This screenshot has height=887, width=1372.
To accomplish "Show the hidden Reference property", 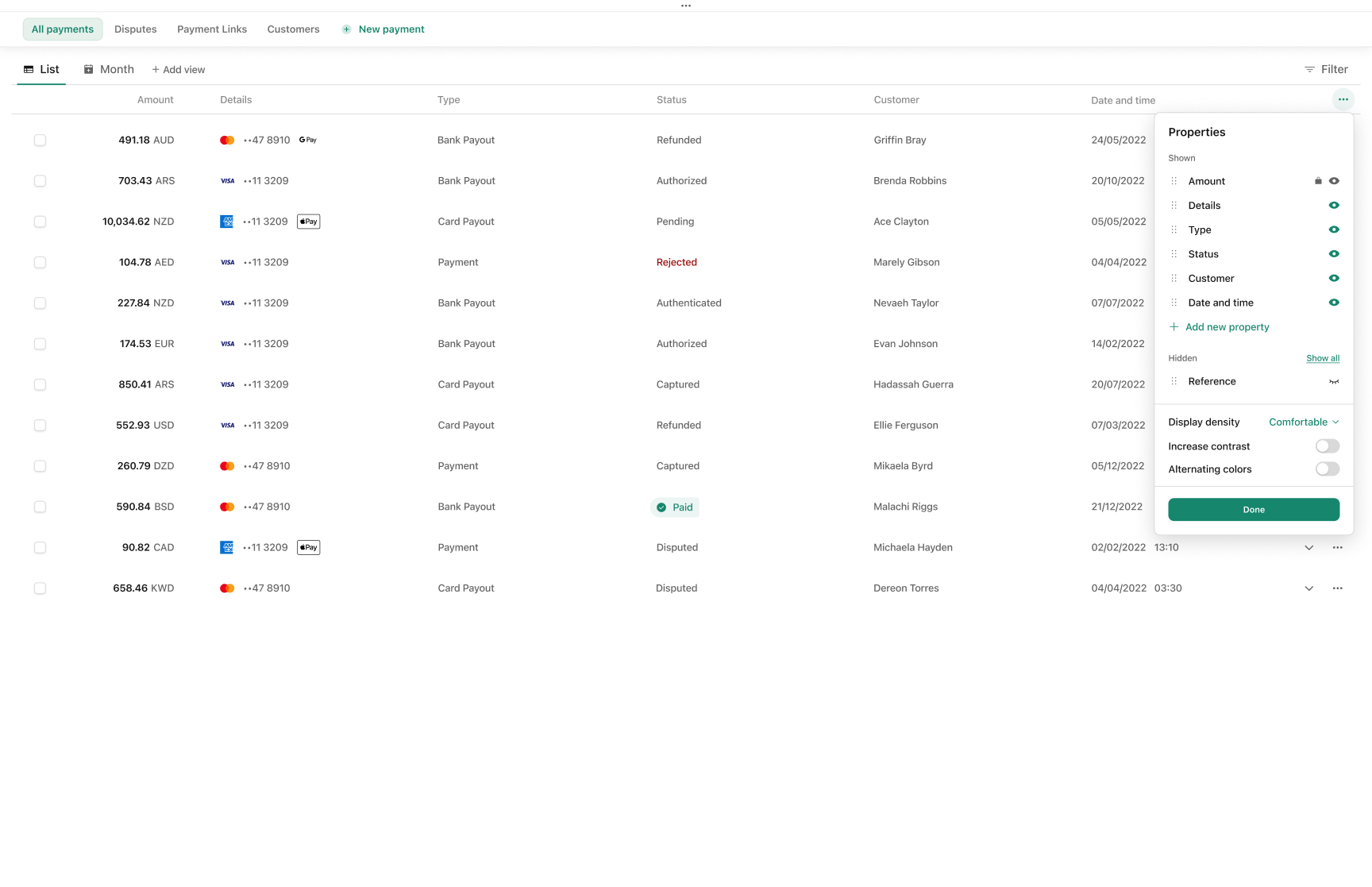I will coord(1334,381).
